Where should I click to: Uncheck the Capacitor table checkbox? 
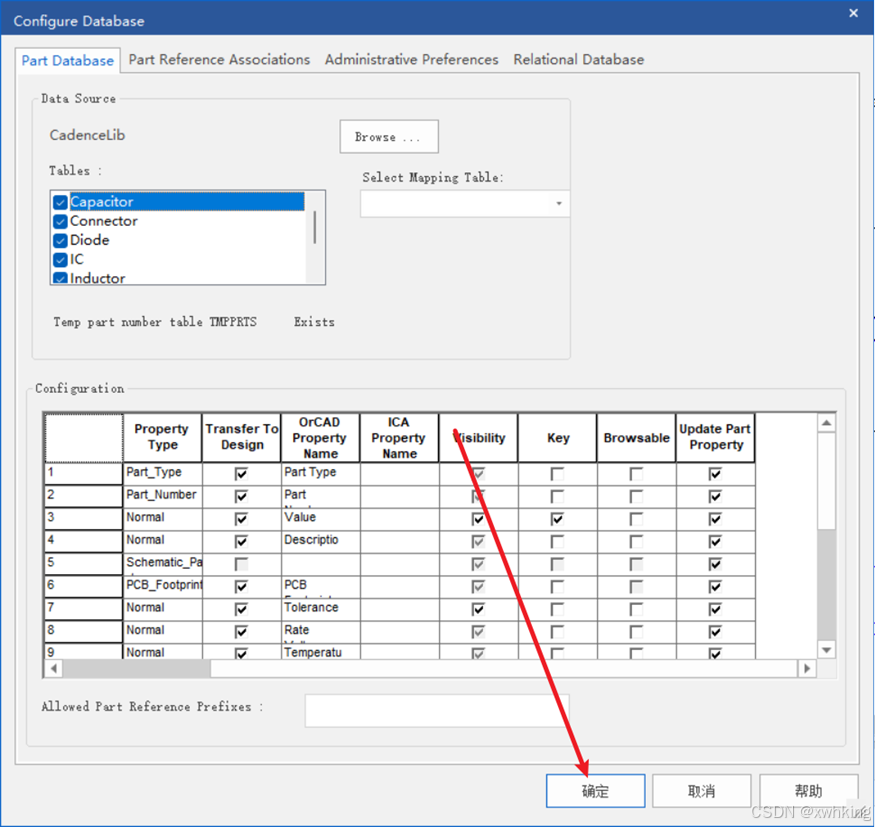coord(60,202)
